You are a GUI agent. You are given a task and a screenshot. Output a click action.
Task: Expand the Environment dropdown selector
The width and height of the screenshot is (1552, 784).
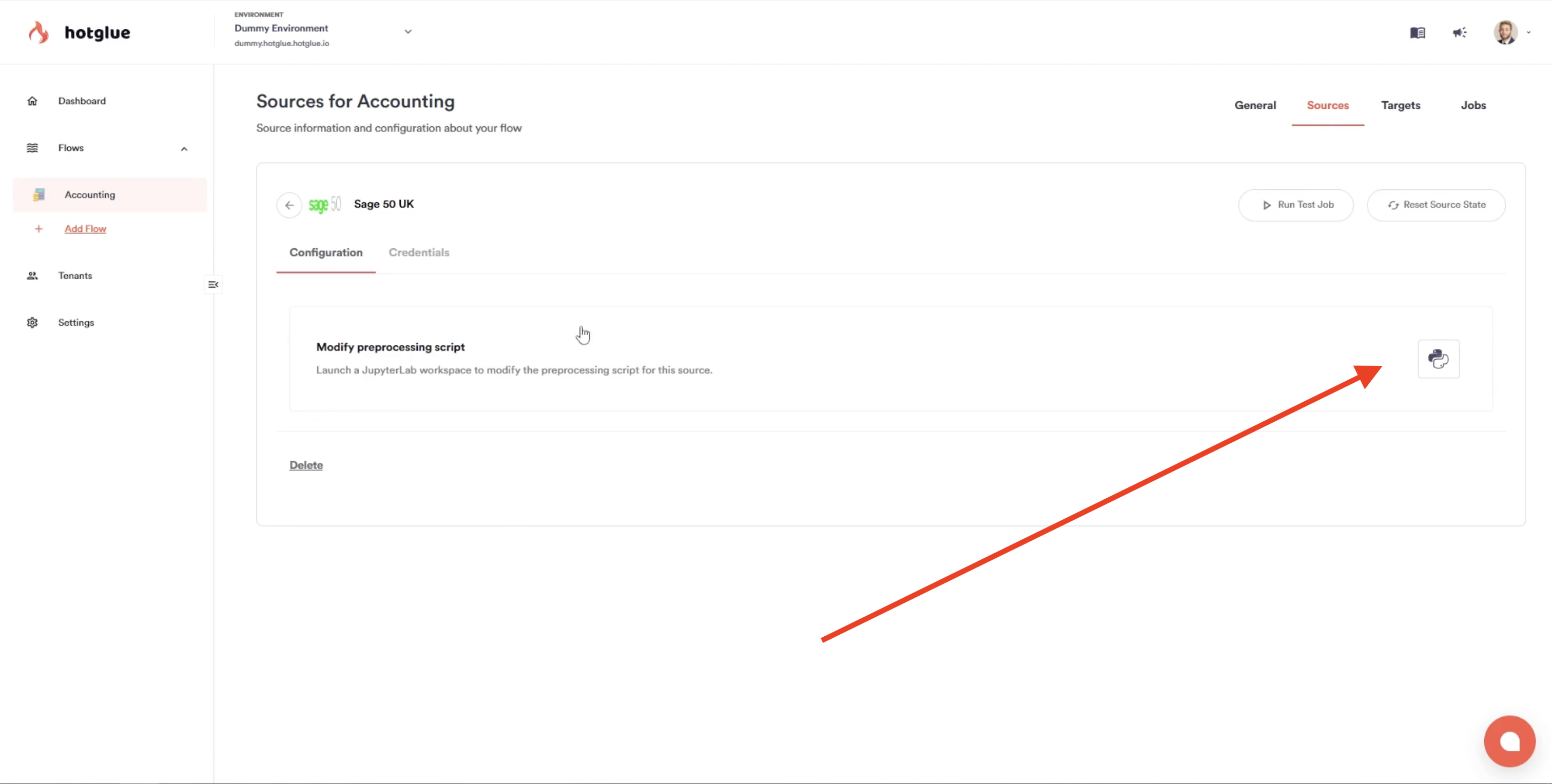tap(407, 31)
